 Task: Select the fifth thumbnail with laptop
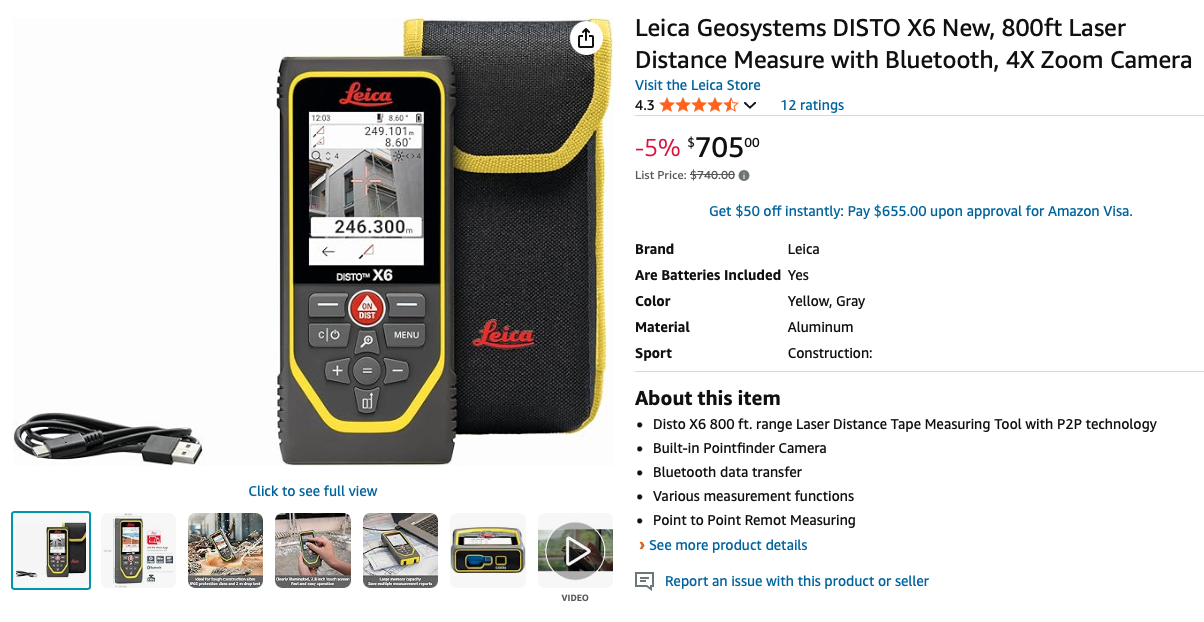tap(400, 550)
